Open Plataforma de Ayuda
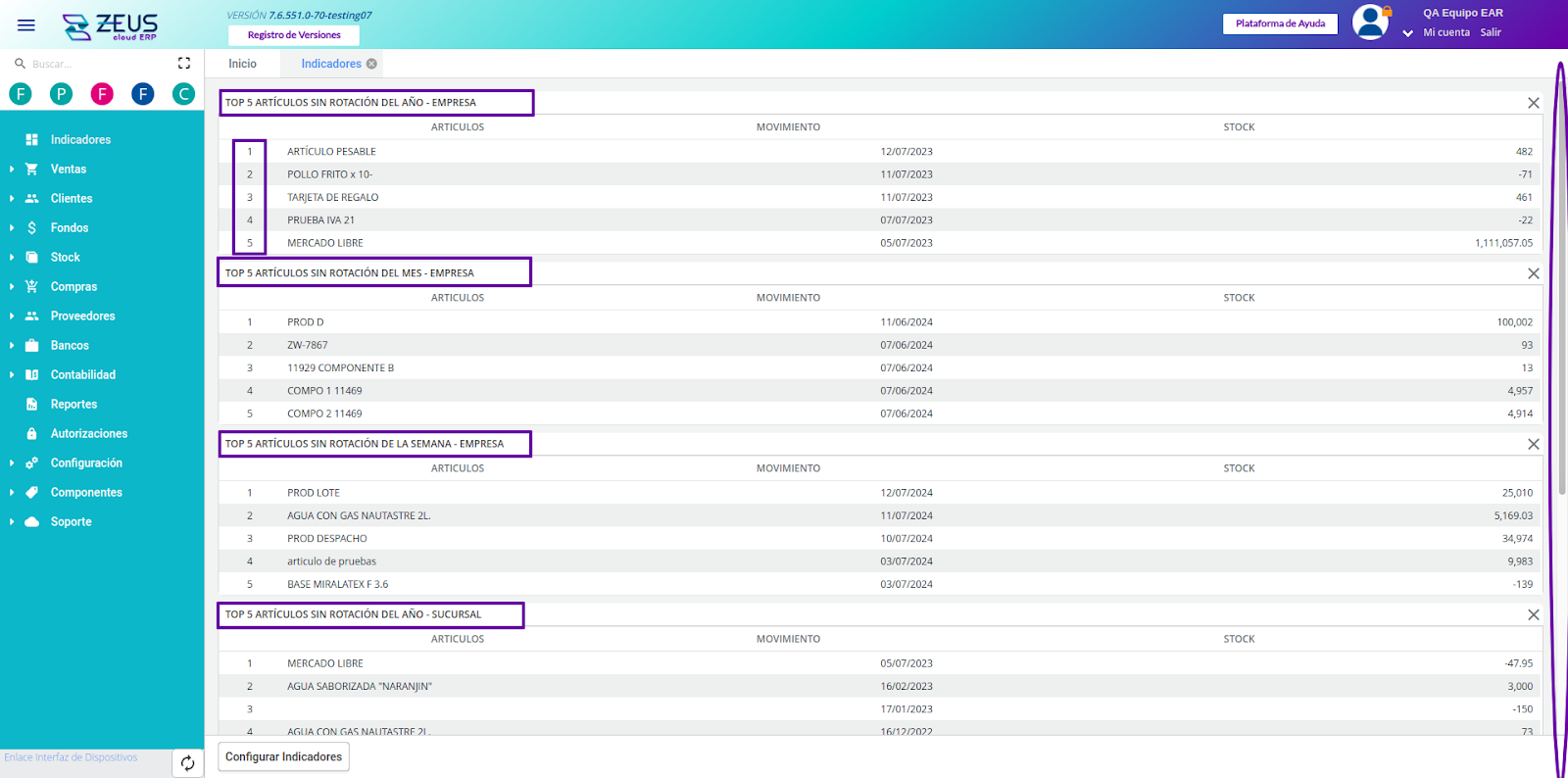This screenshot has width=1568, height=778. [1280, 24]
